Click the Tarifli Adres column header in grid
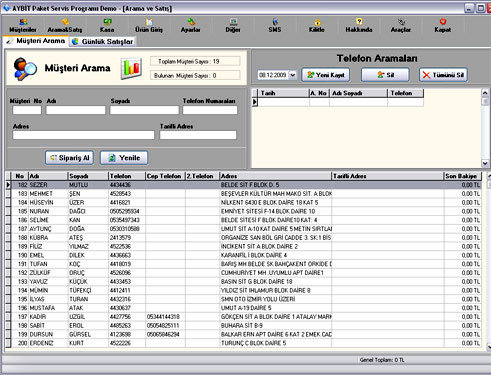Image resolution: width=491 pixels, height=375 pixels. [388, 176]
